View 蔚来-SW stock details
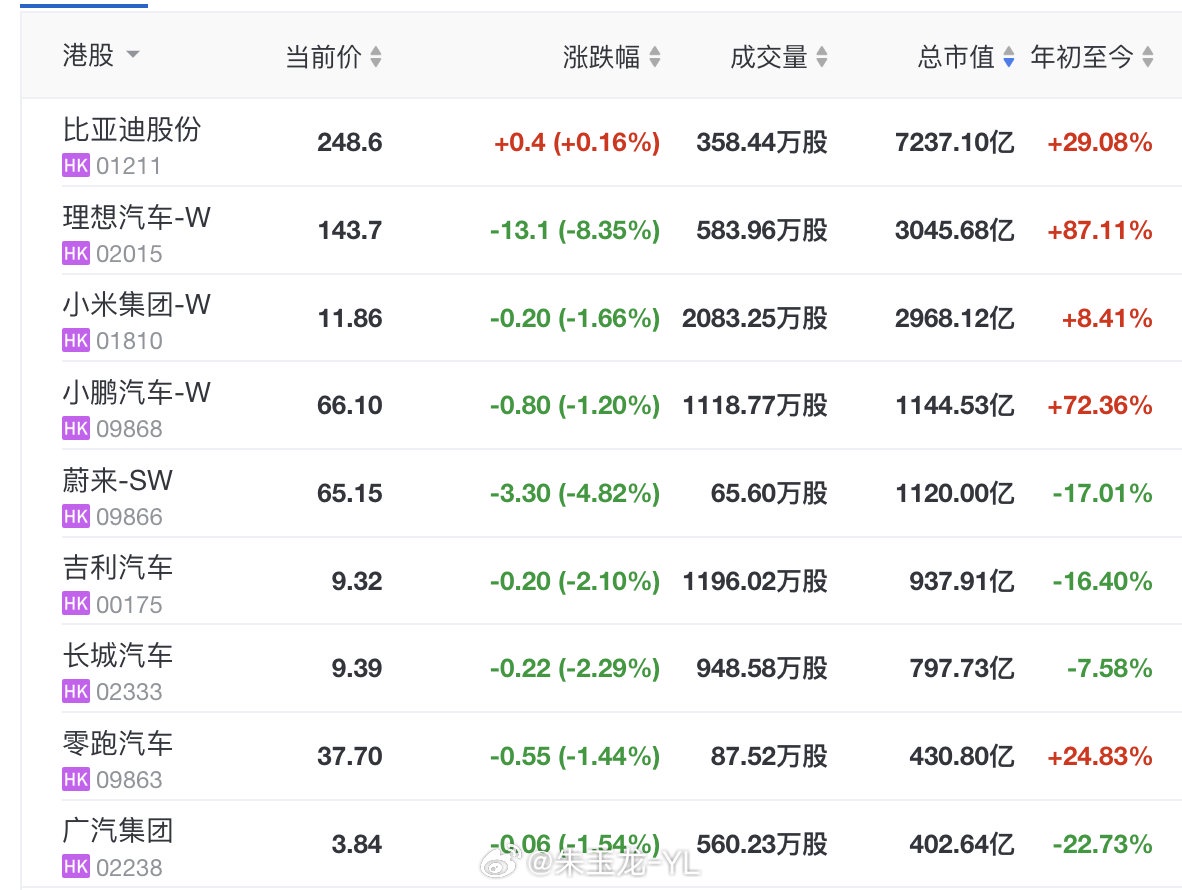The image size is (1182, 890). point(118,480)
